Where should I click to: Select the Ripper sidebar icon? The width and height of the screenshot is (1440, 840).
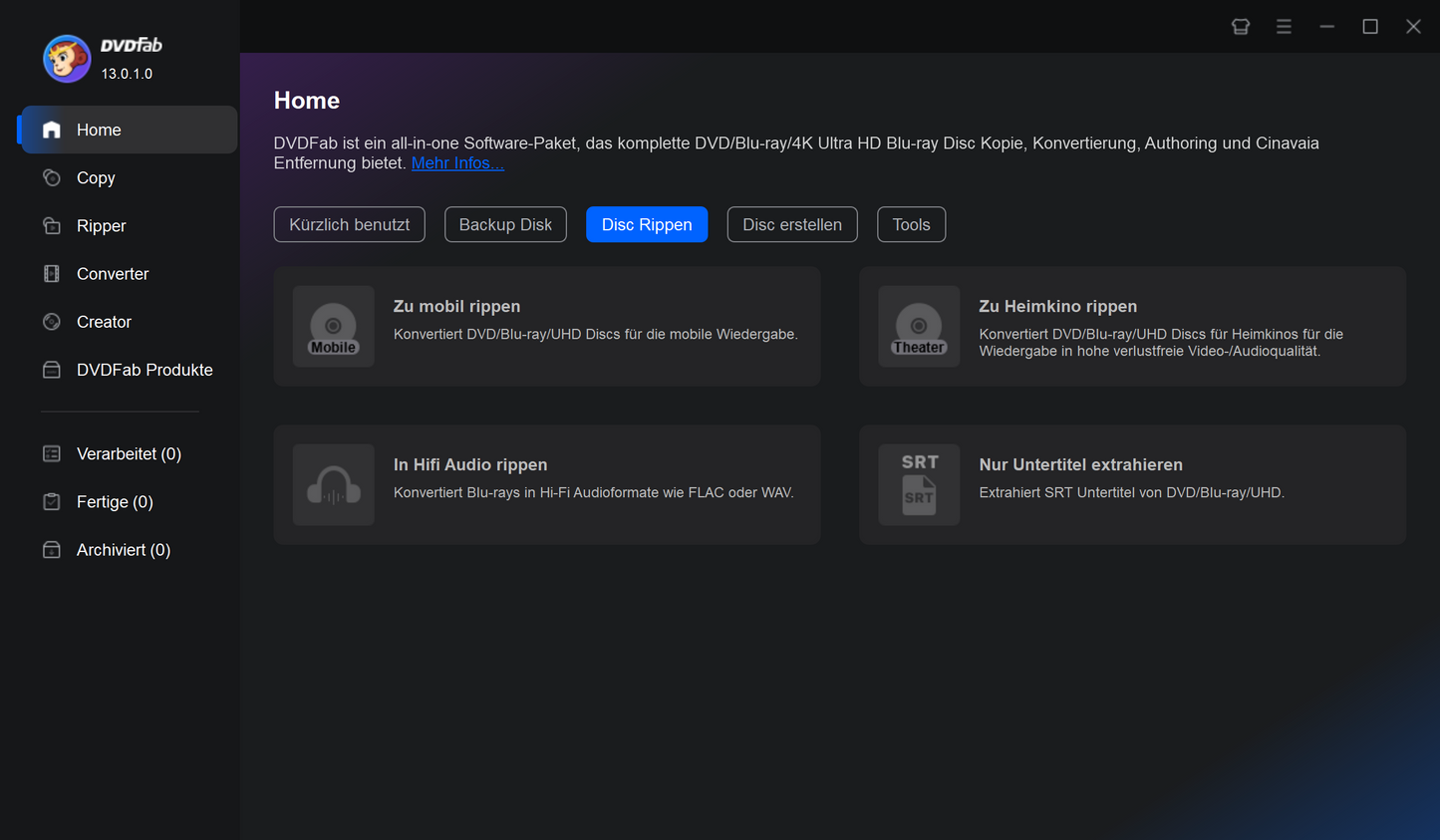coord(52,226)
